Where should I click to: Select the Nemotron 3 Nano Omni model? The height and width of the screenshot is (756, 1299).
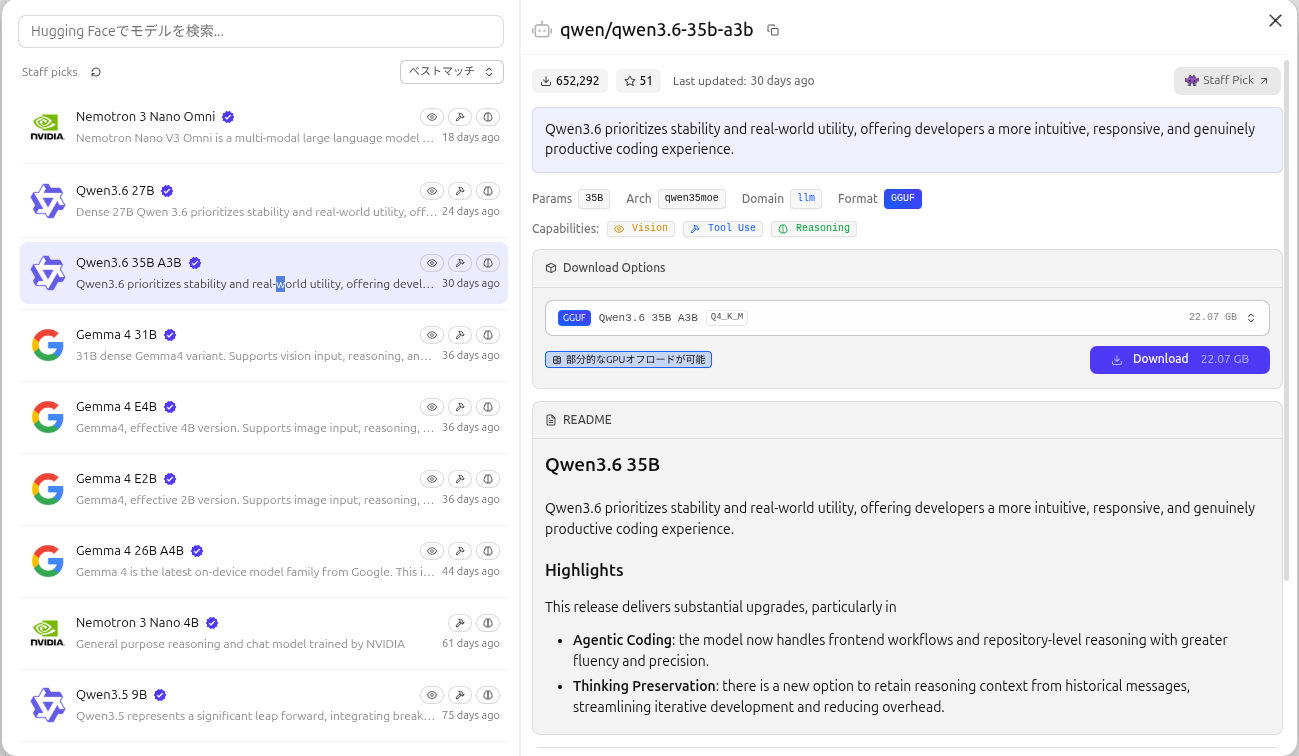tap(264, 127)
